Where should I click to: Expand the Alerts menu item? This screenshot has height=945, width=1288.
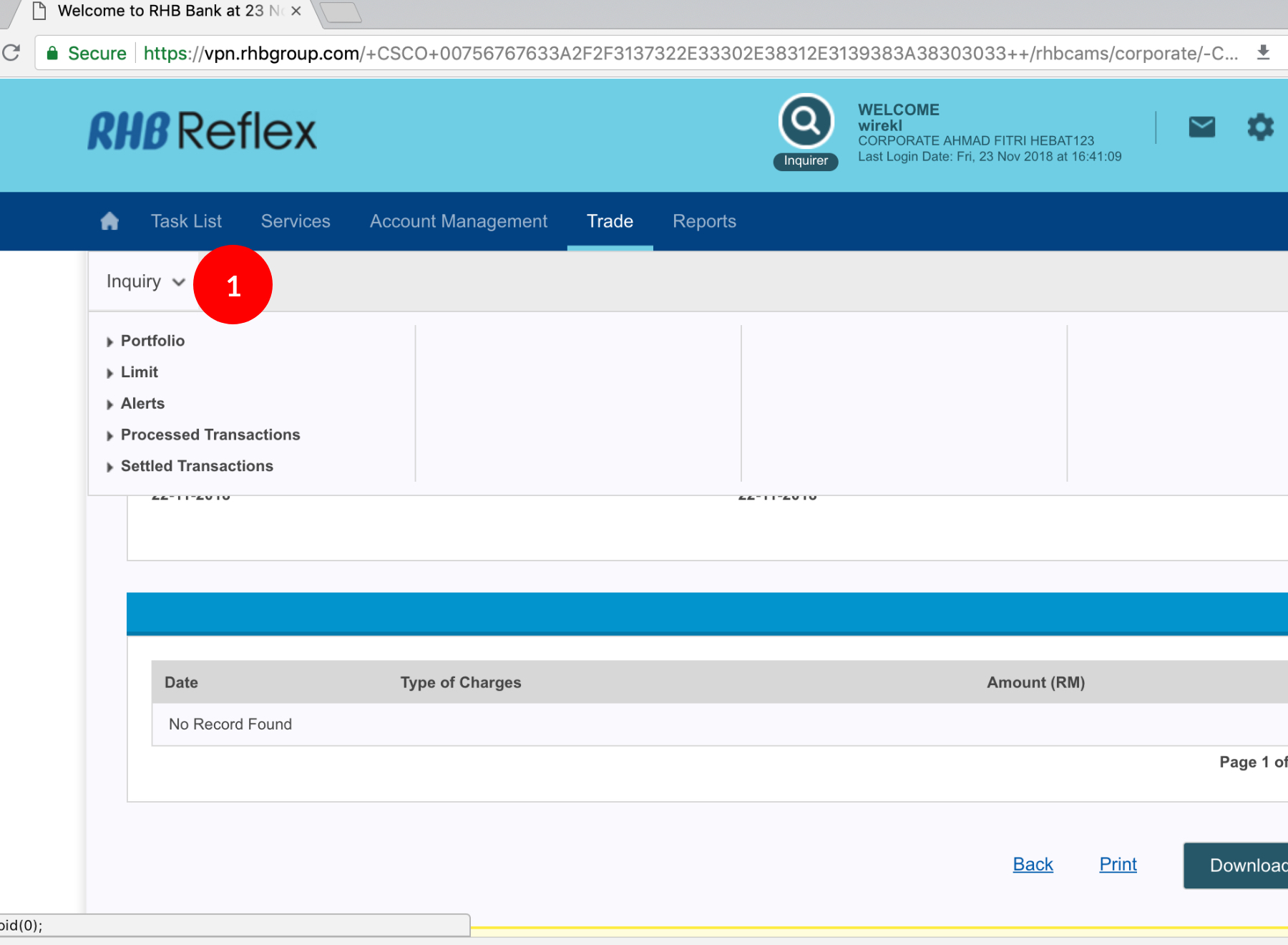click(142, 404)
